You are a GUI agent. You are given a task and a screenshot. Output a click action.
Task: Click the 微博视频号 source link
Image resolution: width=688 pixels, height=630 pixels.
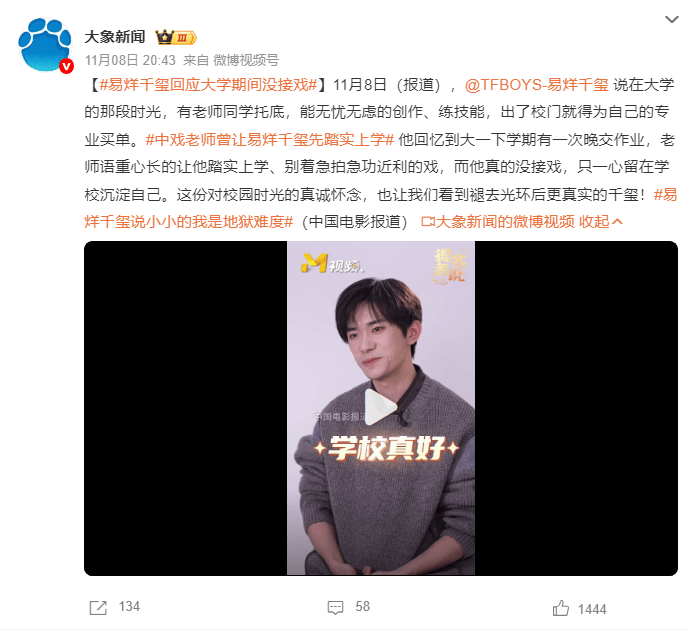click(x=246, y=60)
